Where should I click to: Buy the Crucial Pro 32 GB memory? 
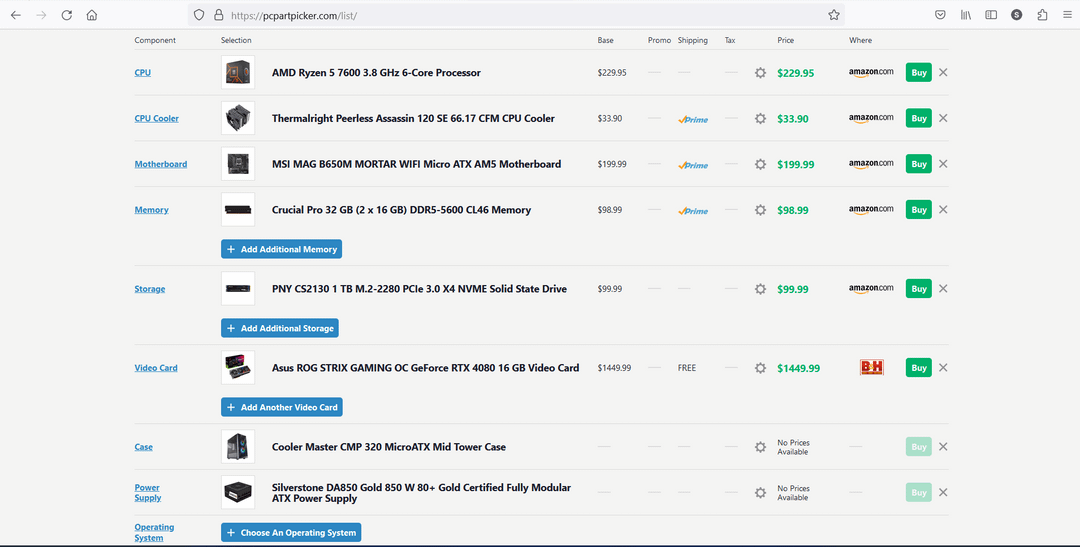919,209
